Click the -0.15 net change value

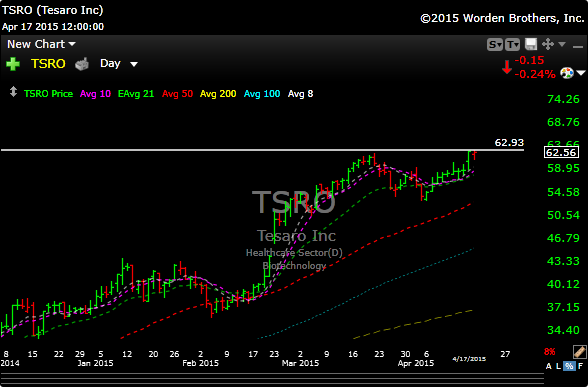(530, 60)
